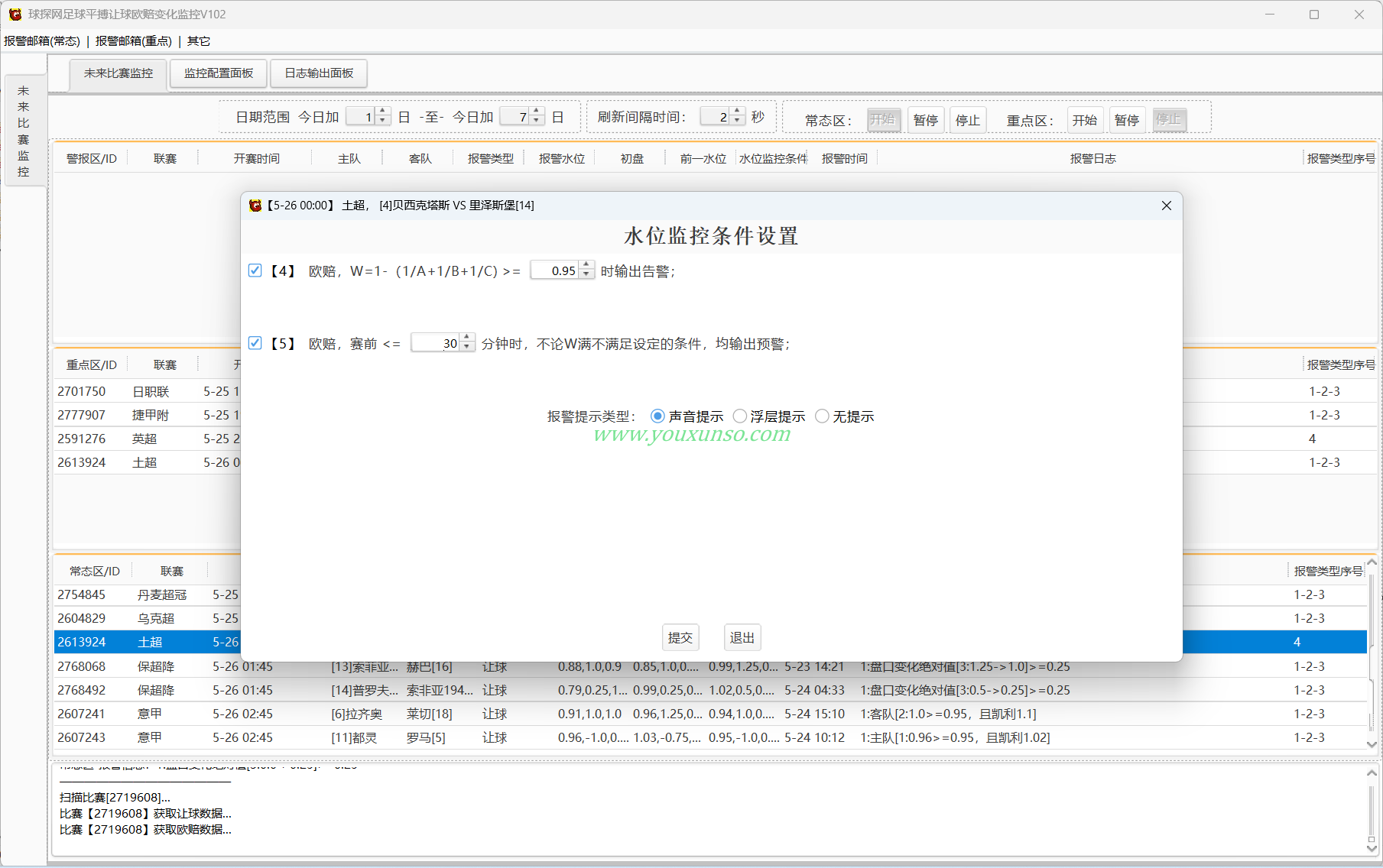Click 提交 button to submit settings
Image resolution: width=1383 pixels, height=868 pixels.
680,637
